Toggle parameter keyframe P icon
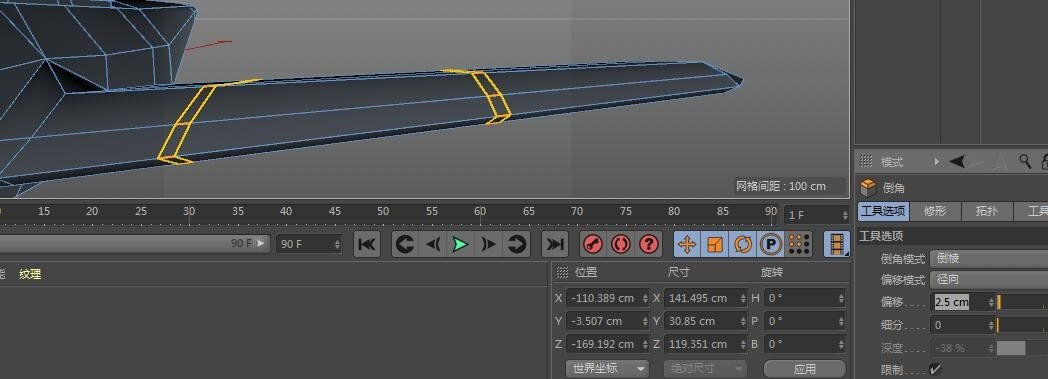1048x379 pixels. [771, 244]
